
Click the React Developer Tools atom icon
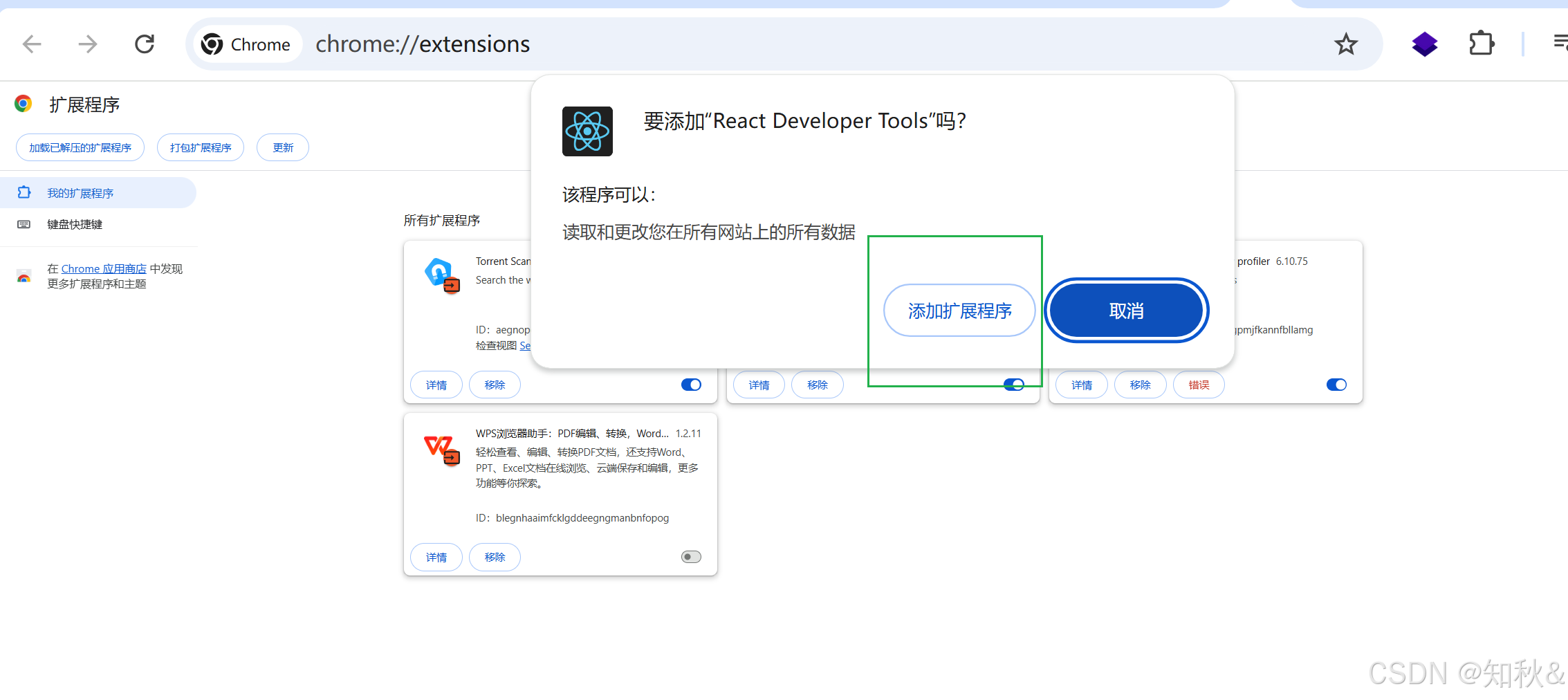coord(587,131)
